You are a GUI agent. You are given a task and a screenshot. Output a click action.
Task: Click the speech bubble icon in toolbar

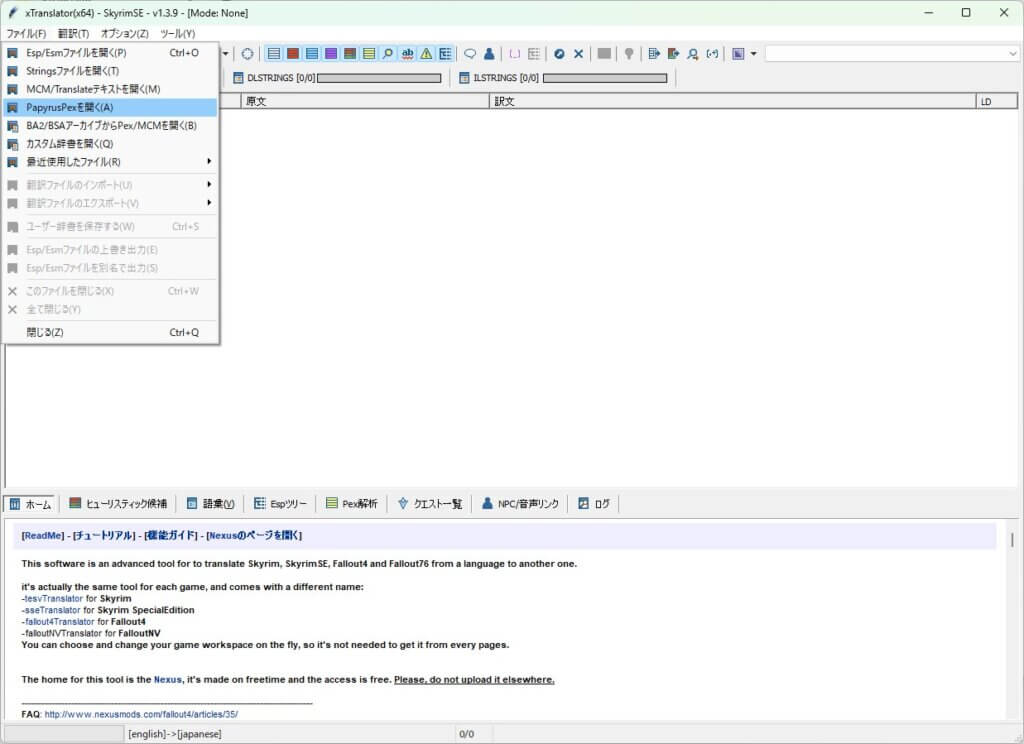point(470,54)
